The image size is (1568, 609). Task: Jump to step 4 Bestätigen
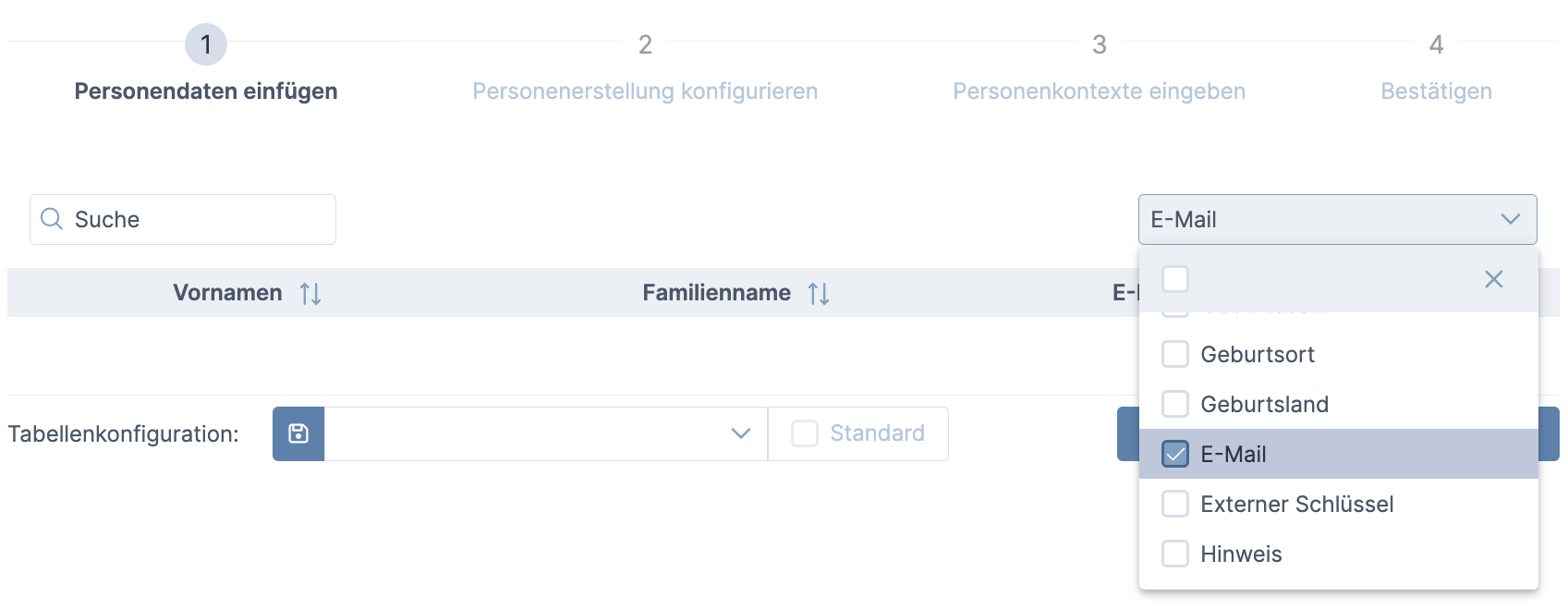(x=1436, y=44)
